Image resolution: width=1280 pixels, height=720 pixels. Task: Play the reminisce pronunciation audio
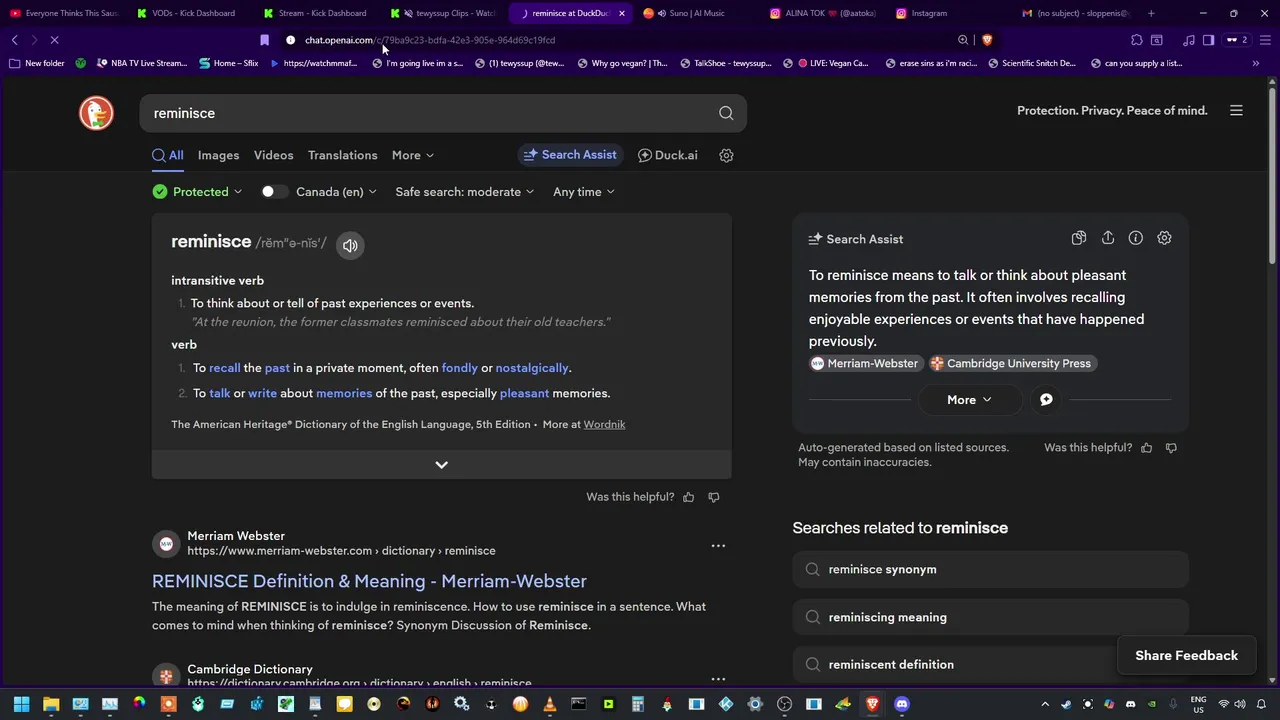[350, 245]
